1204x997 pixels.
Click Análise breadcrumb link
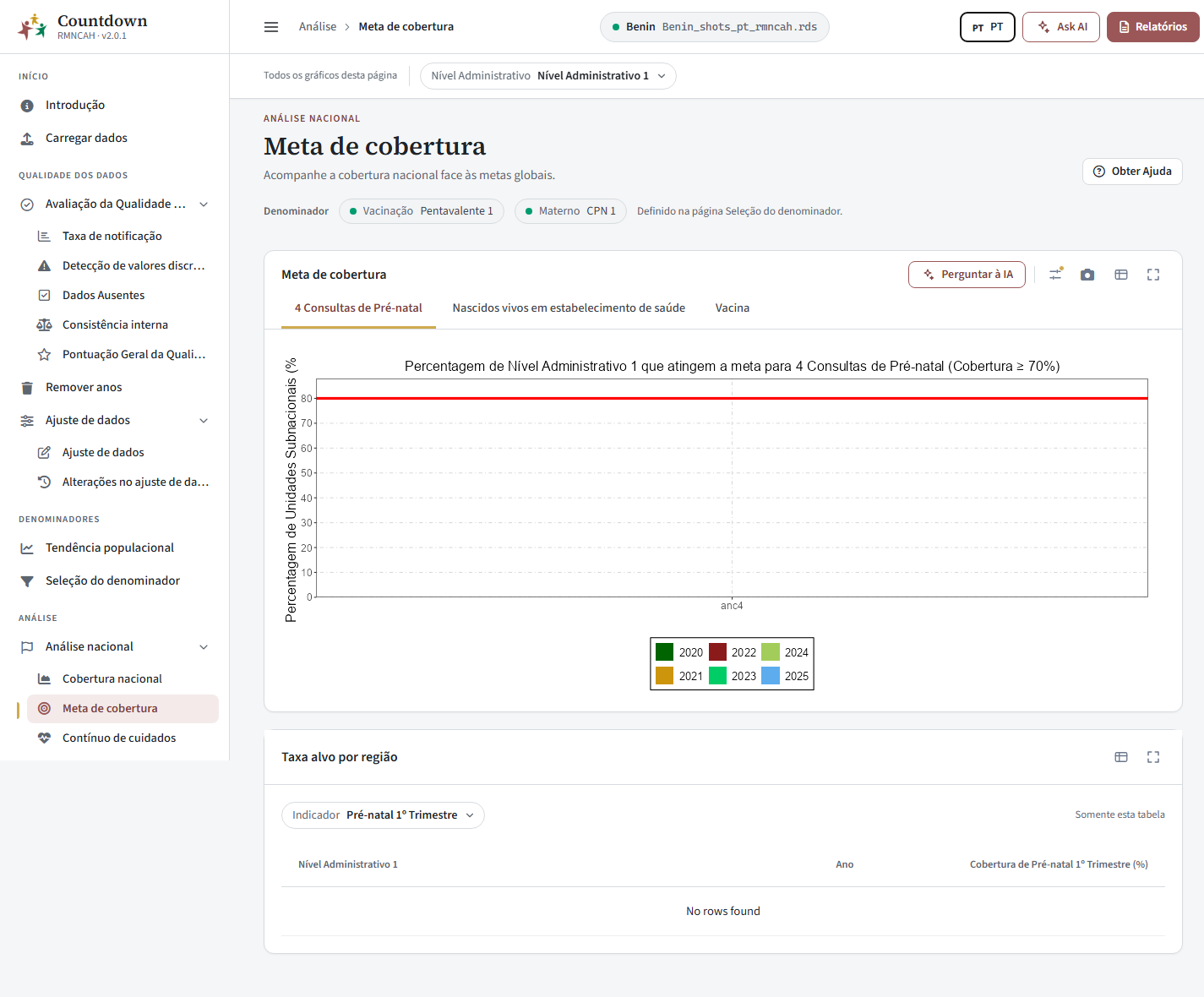coord(318,27)
